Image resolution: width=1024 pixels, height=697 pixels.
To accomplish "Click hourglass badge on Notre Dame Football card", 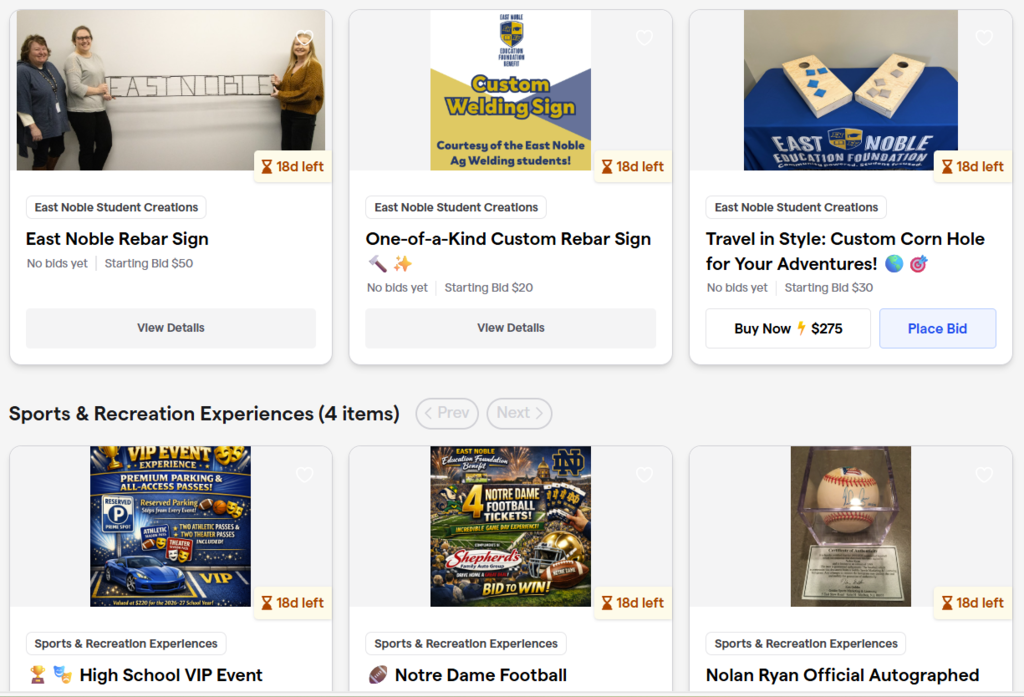I will 633,603.
